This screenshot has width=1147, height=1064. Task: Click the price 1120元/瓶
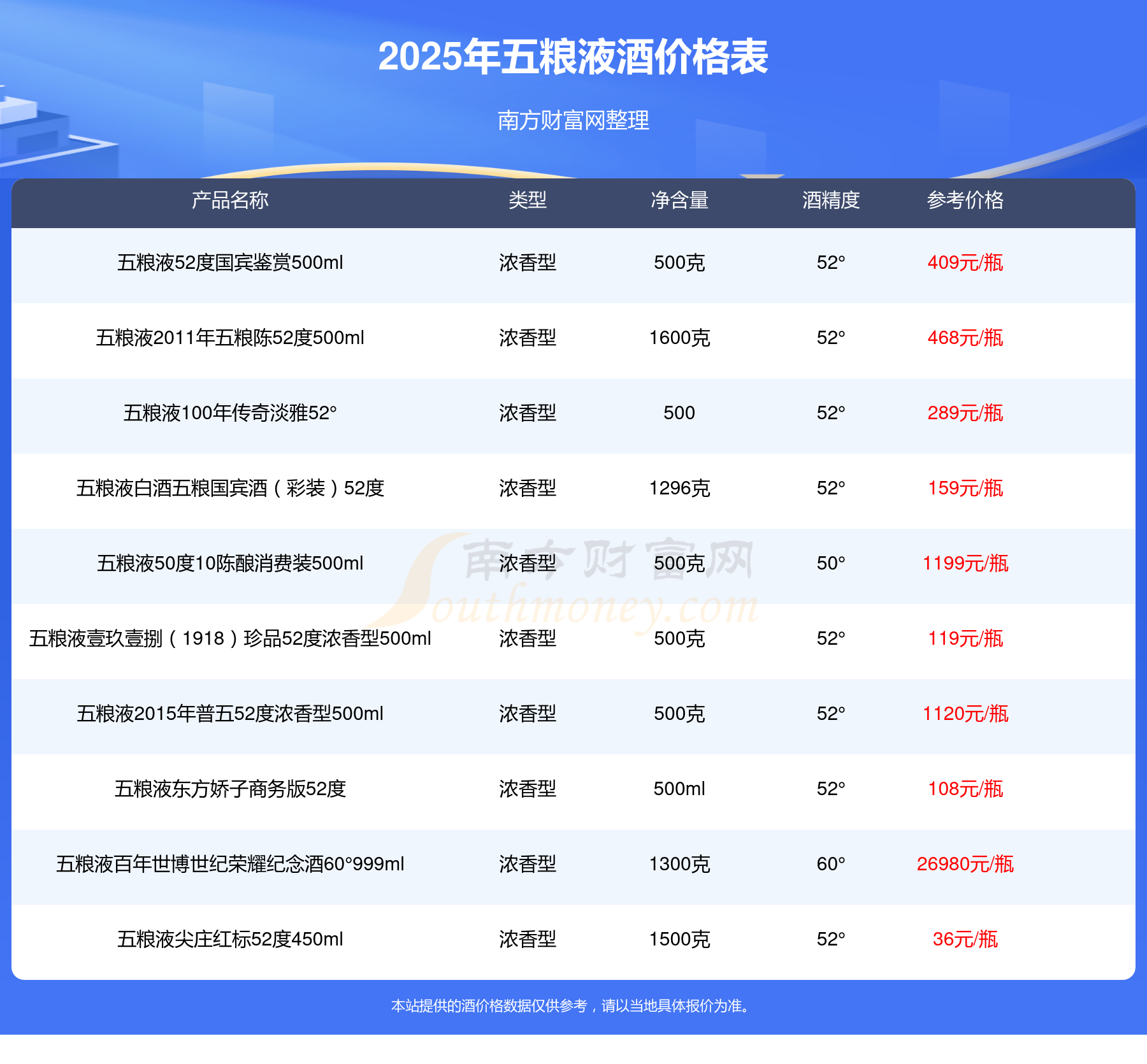pyautogui.click(x=965, y=714)
